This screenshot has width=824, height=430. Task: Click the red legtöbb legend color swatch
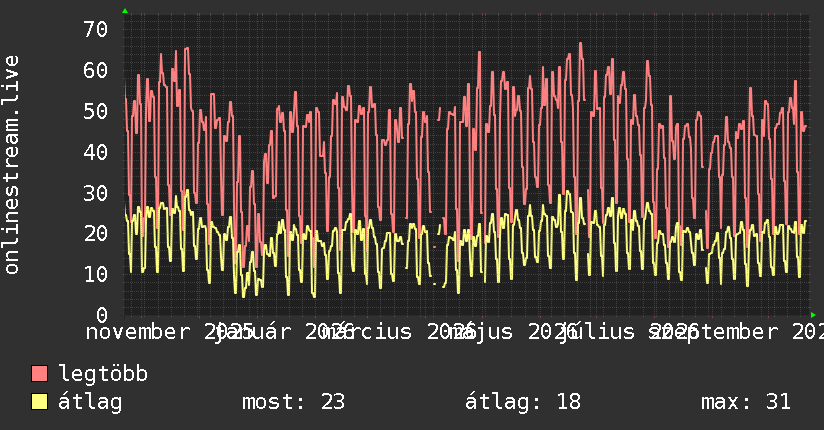tap(40, 374)
